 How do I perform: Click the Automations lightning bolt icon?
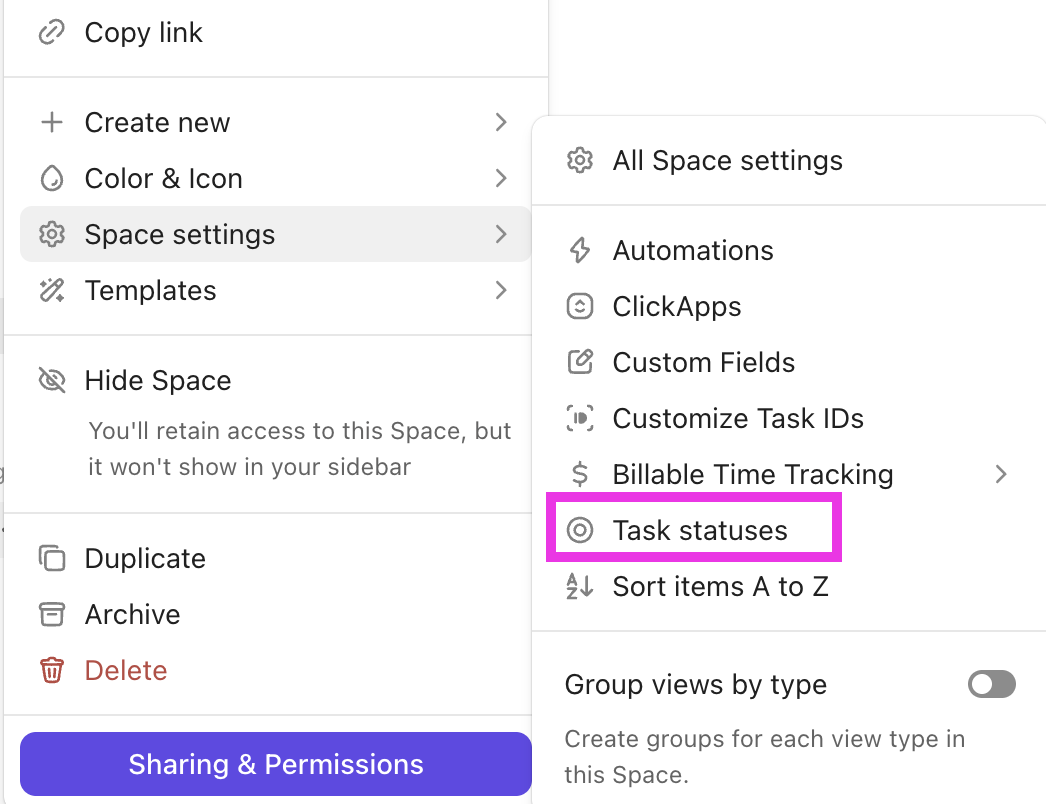tap(580, 250)
